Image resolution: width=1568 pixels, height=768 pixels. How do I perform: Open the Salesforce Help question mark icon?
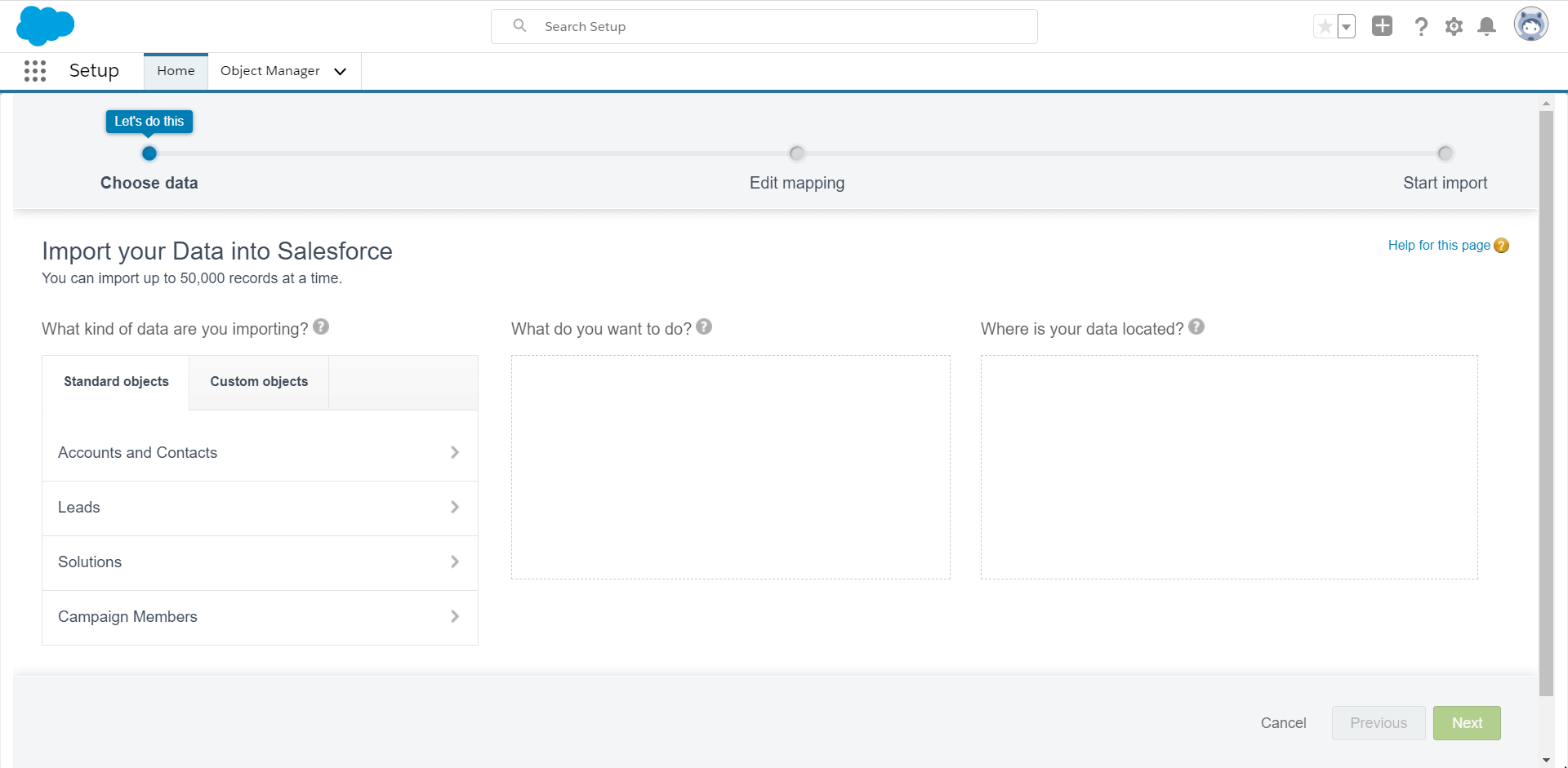1421,26
